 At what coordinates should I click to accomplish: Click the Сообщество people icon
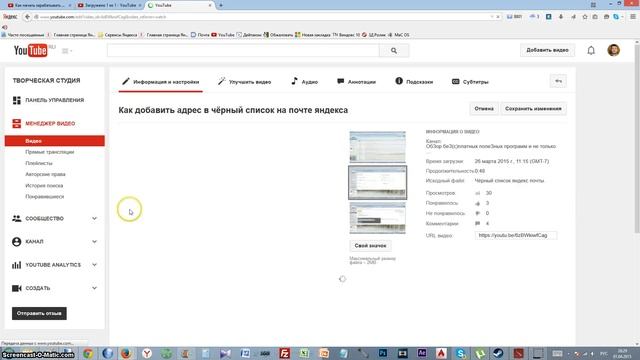click(x=16, y=218)
